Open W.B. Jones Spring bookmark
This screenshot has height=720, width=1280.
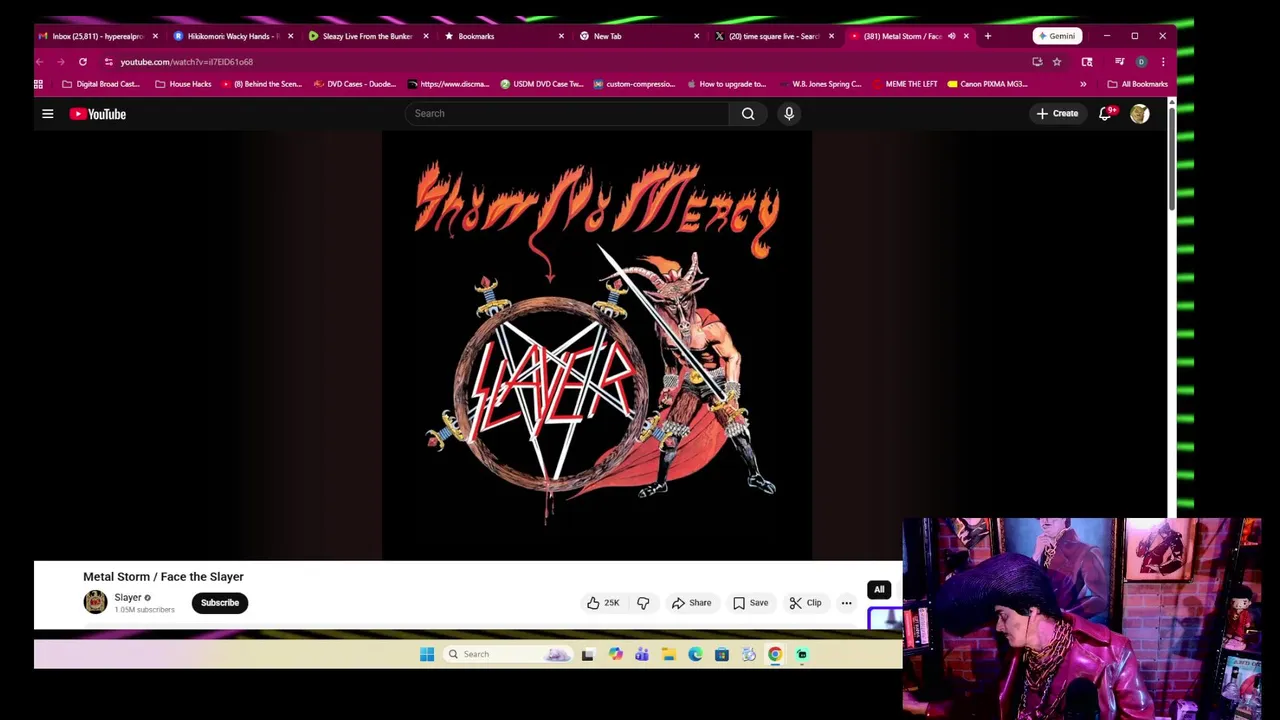[x=819, y=84]
